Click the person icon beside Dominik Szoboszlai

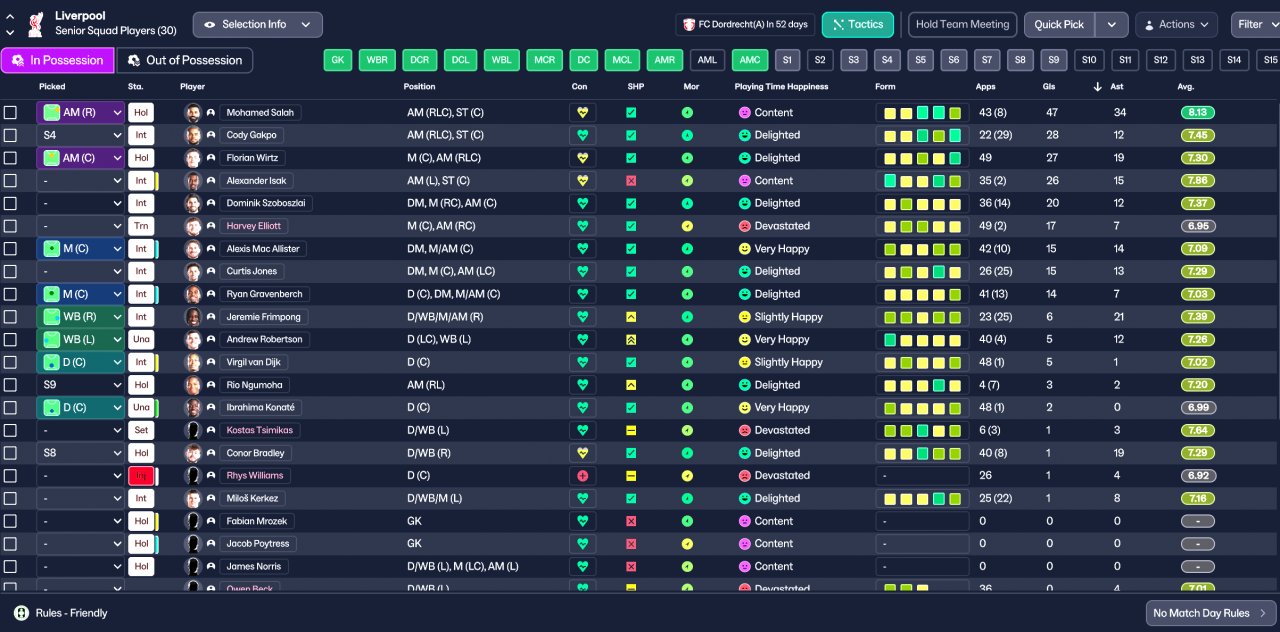(211, 203)
